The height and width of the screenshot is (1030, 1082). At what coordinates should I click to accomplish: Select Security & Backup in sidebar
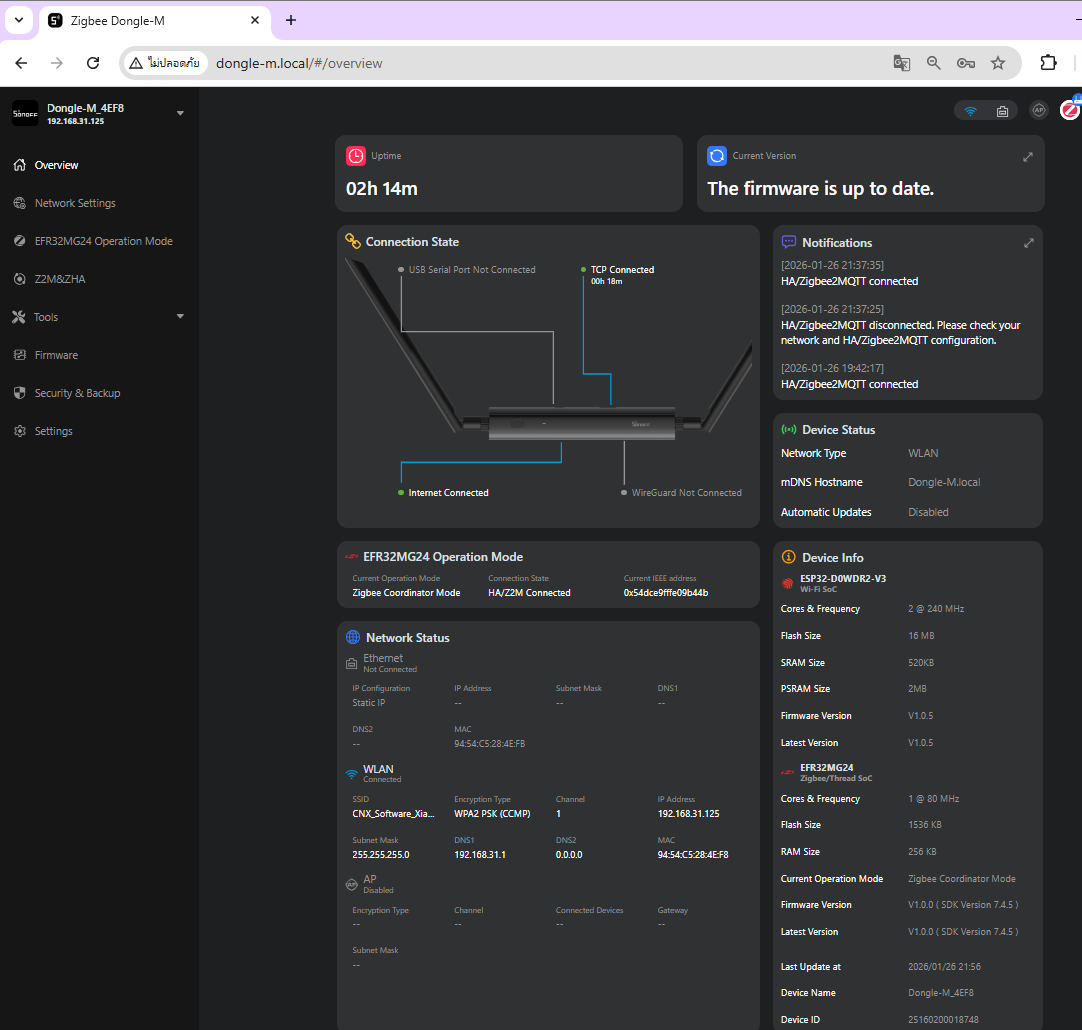tap(77, 393)
